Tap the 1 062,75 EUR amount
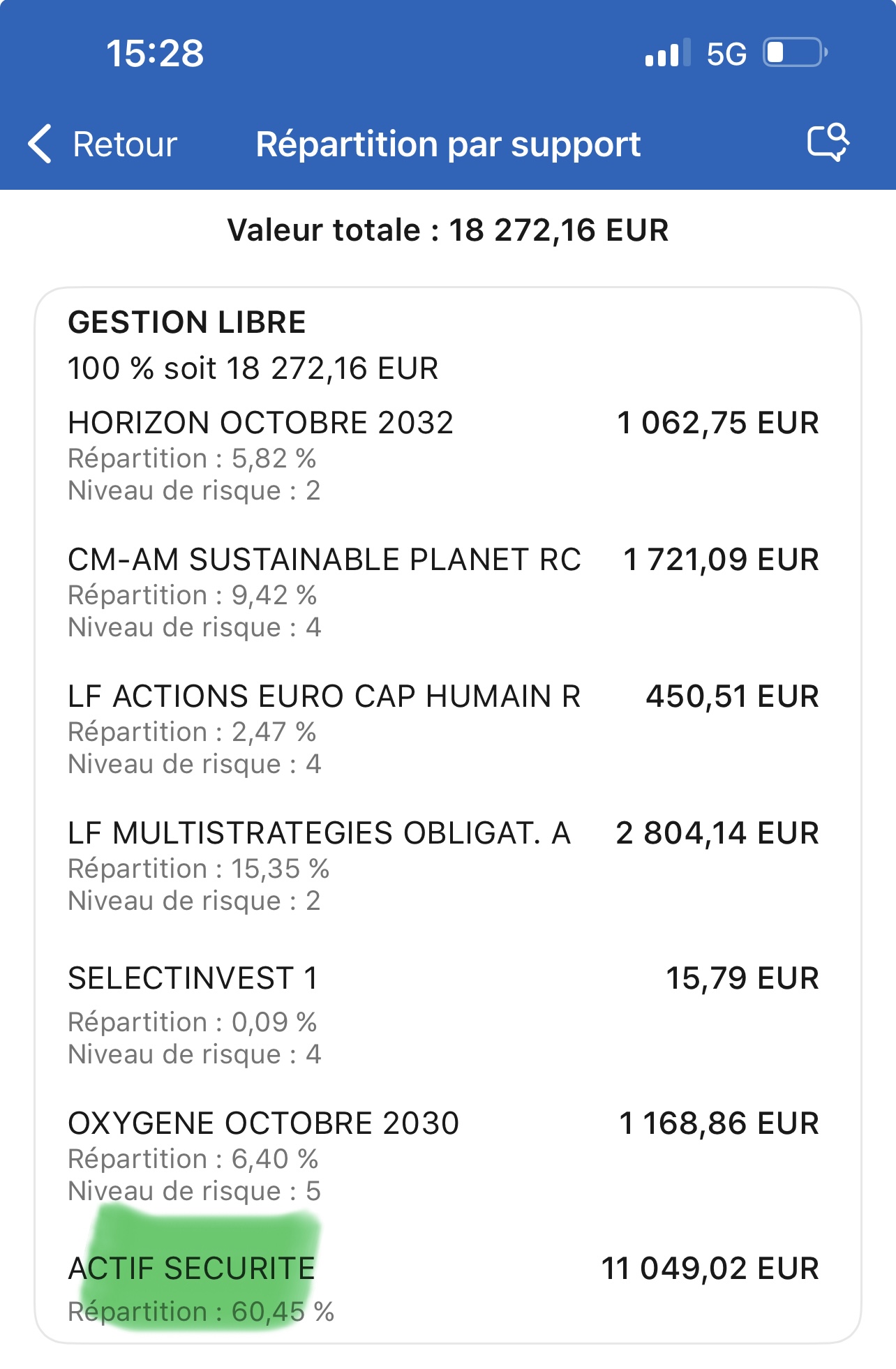The height and width of the screenshot is (1369, 896). click(x=717, y=423)
